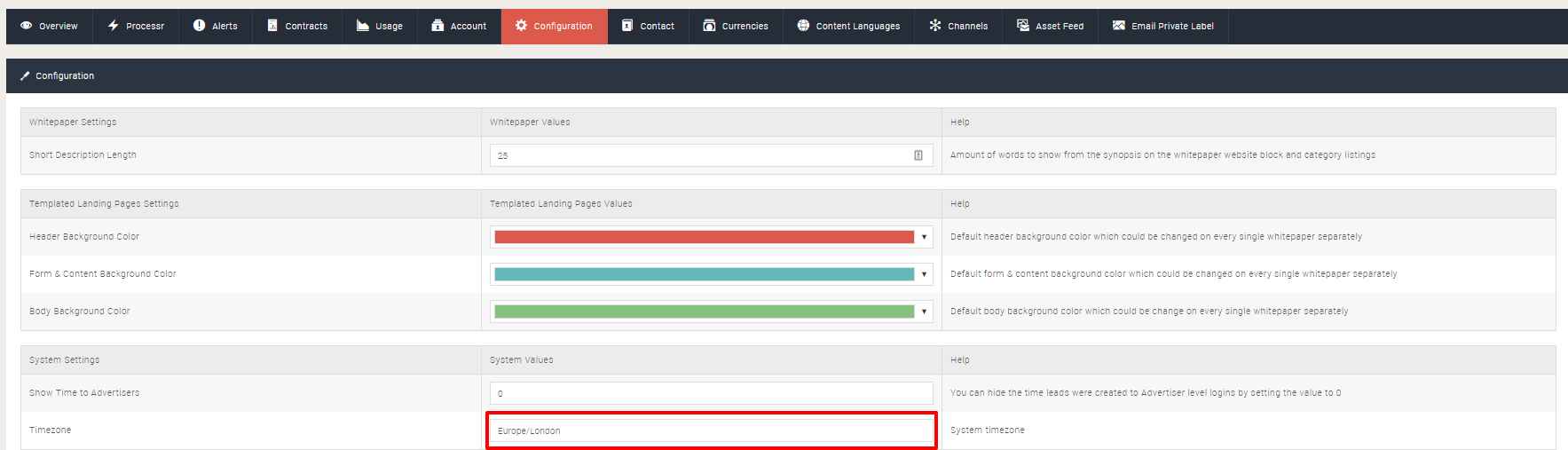The image size is (1568, 450).
Task: Click help text about hiding lead times
Action: pos(1146,393)
